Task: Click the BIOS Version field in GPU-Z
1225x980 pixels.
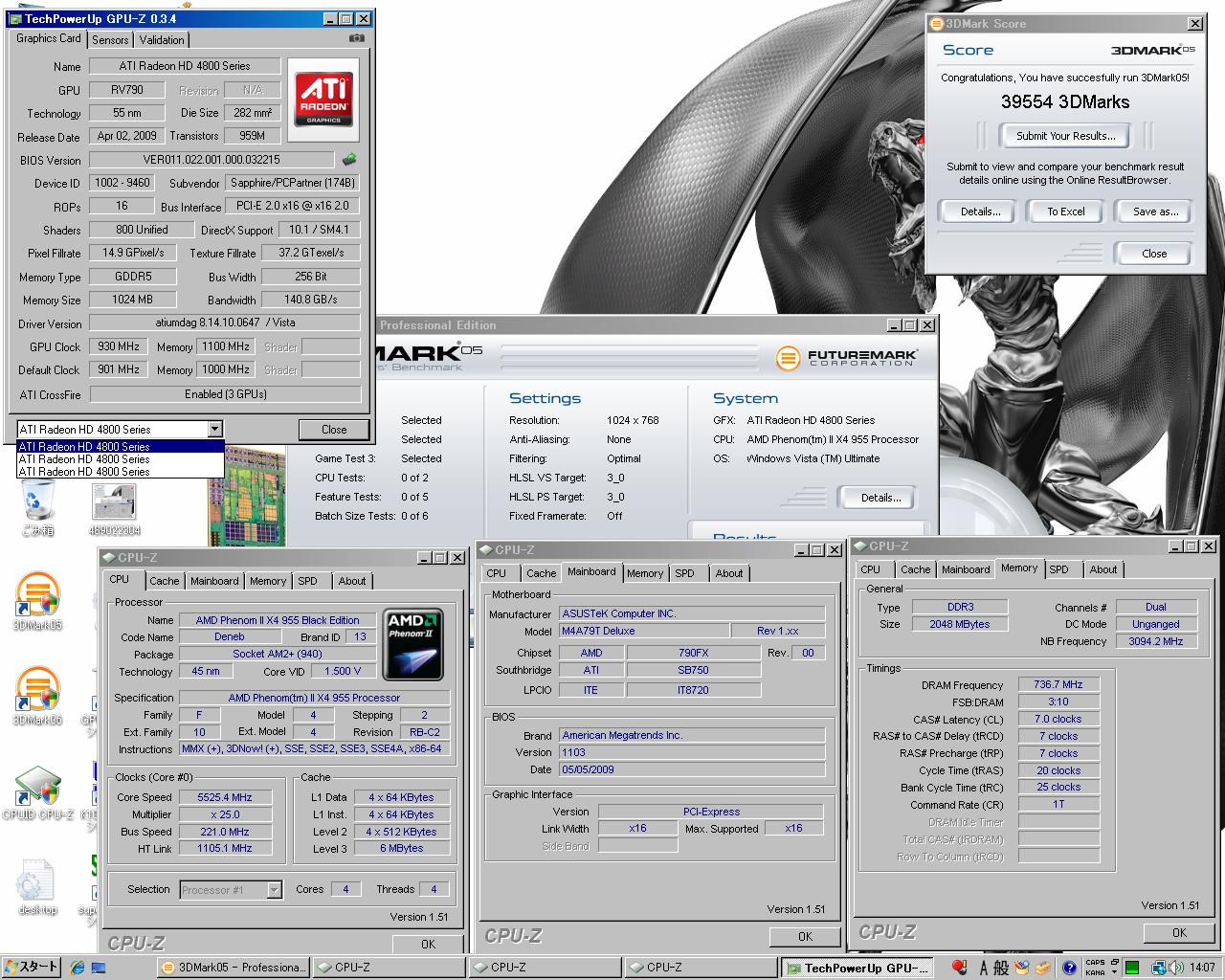Action: 212,160
